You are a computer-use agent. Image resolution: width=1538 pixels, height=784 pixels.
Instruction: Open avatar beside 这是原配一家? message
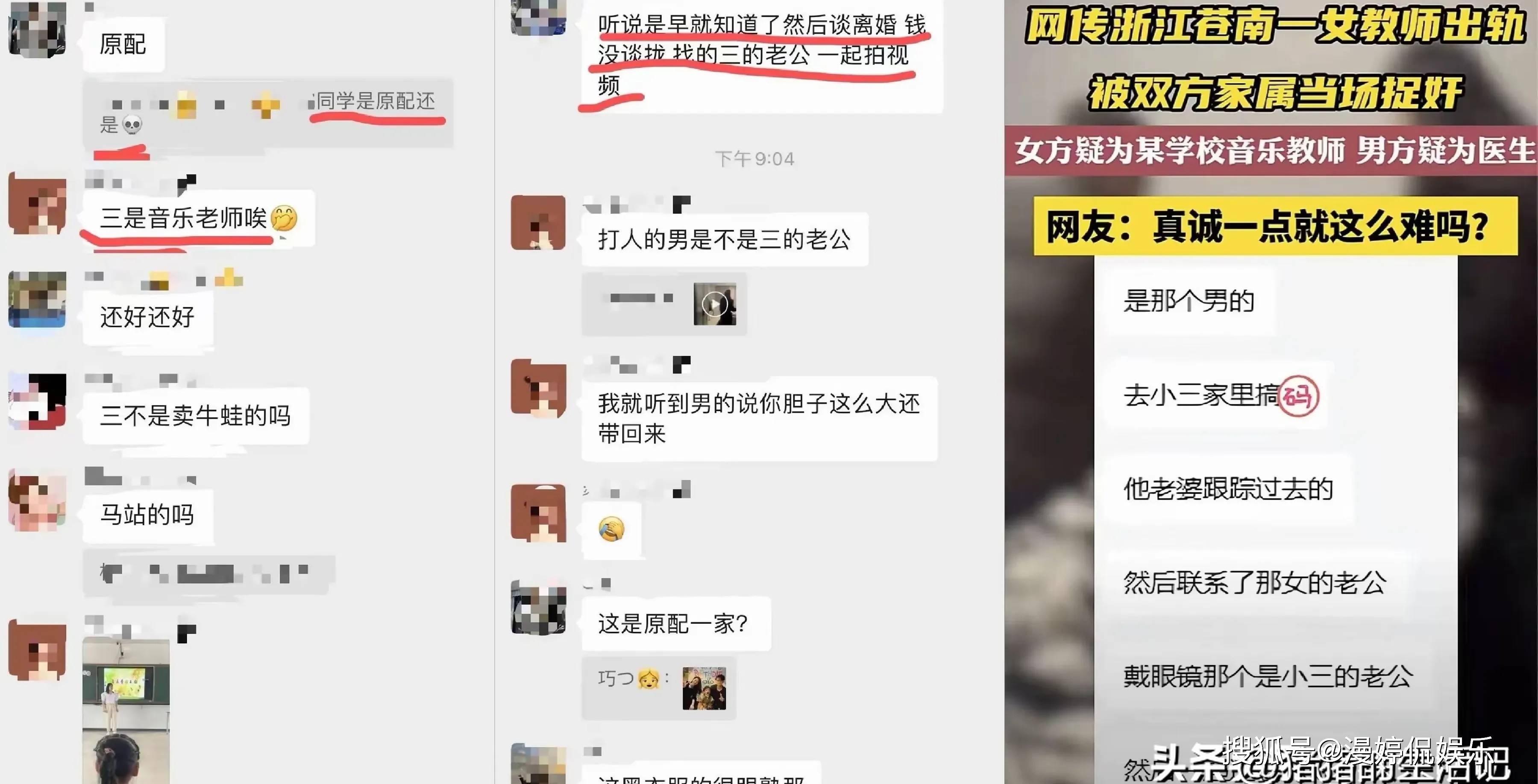(538, 607)
